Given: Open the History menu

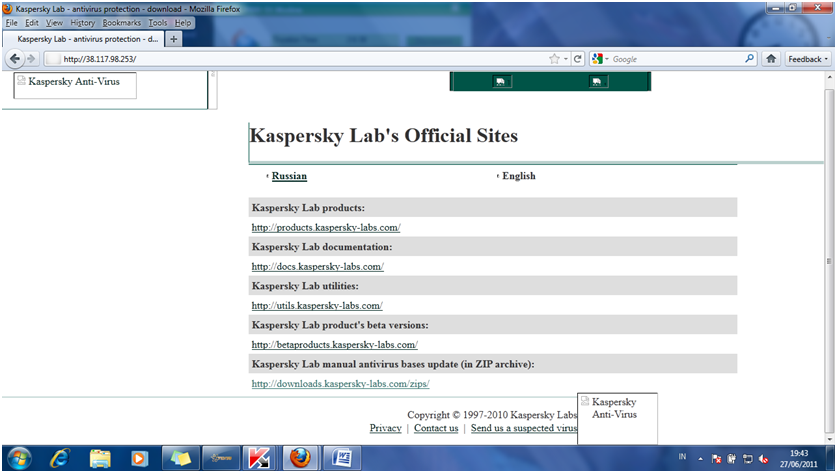Looking at the screenshot, I should pos(83,22).
